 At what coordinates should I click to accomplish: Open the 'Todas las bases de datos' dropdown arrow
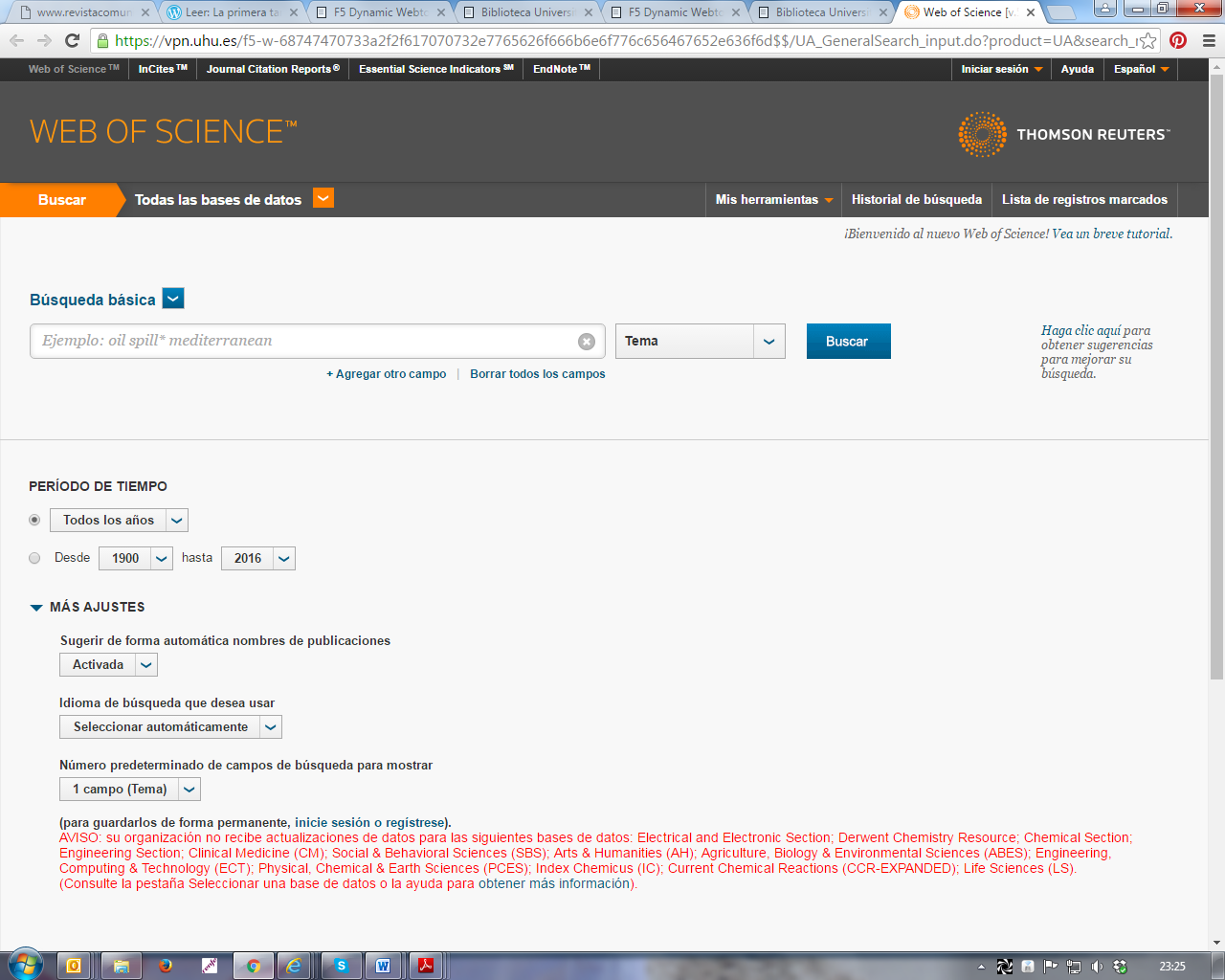[x=323, y=198]
